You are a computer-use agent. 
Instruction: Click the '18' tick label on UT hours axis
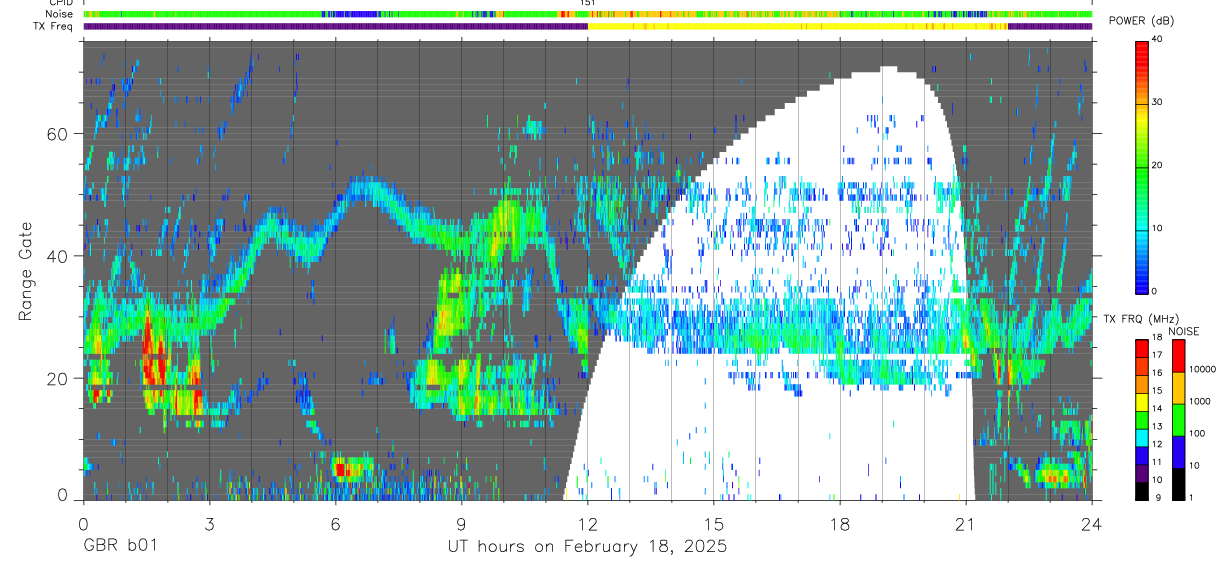(840, 523)
